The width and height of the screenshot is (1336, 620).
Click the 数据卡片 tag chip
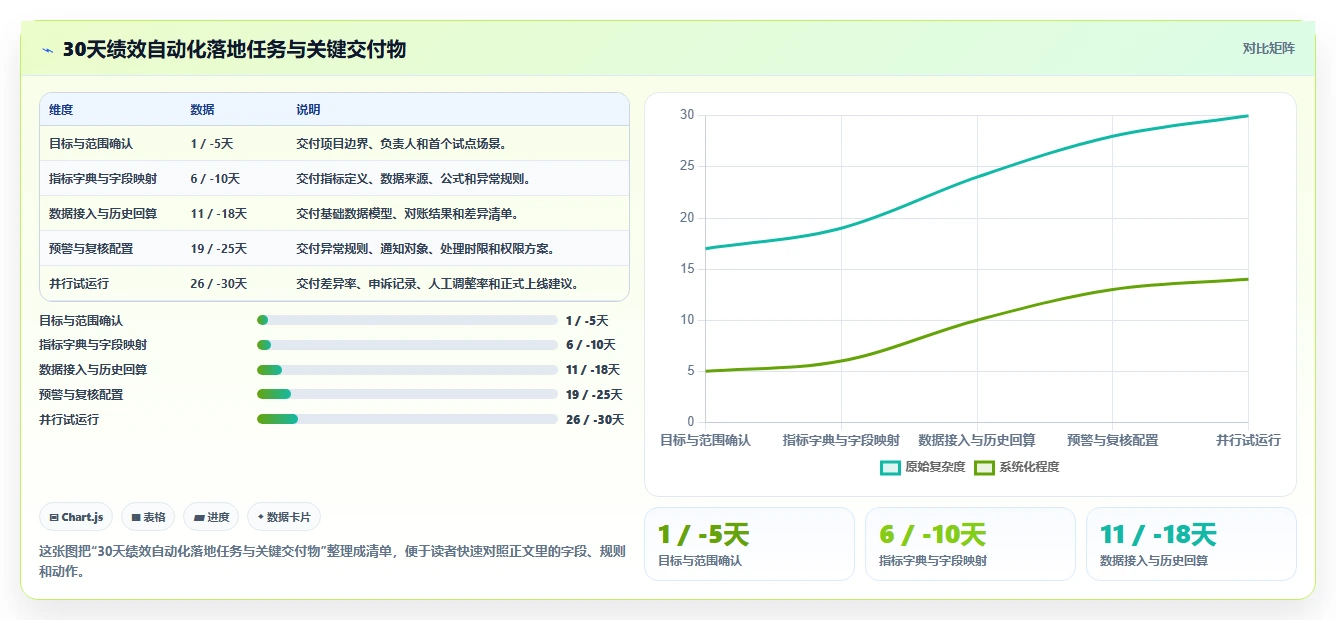pos(284,517)
